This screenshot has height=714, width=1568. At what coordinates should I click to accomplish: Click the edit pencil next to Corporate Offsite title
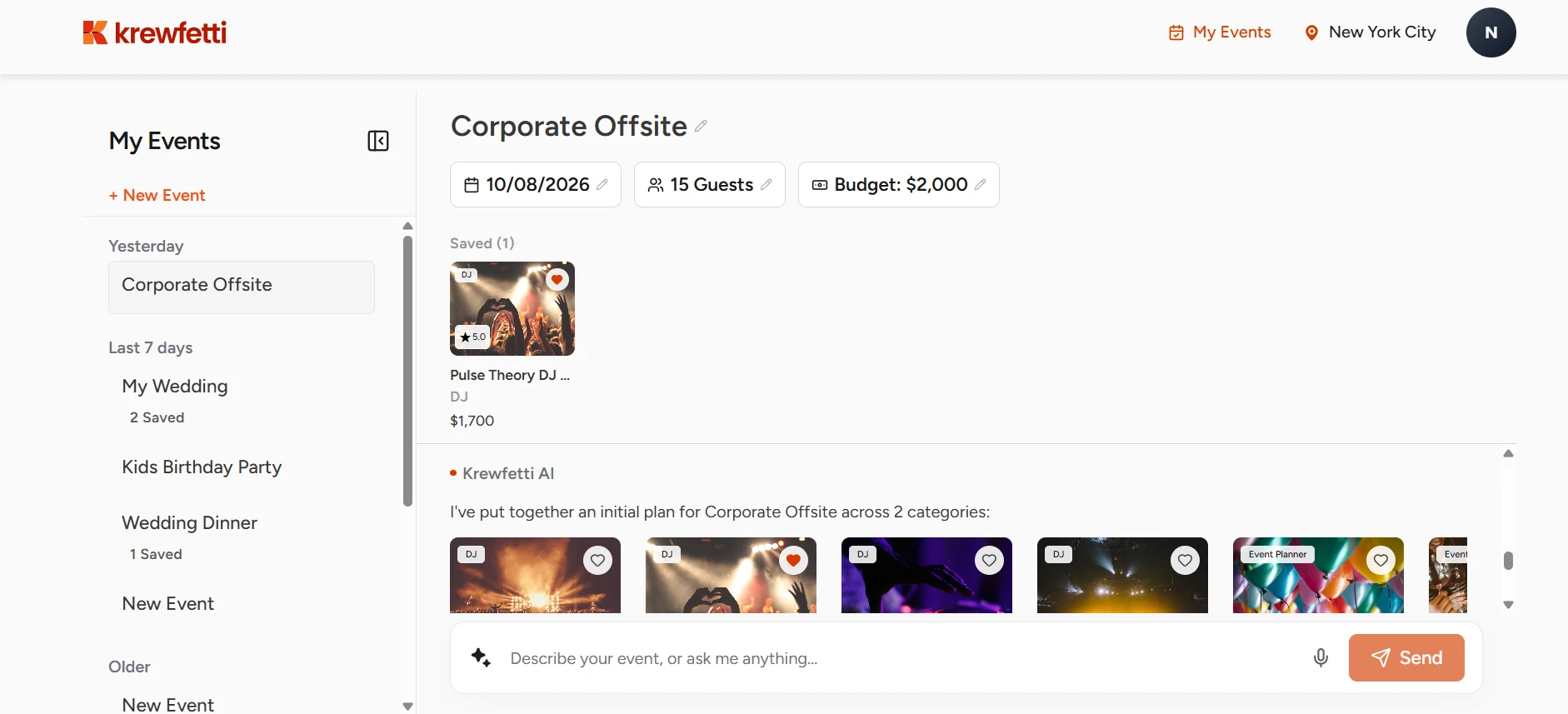(701, 126)
